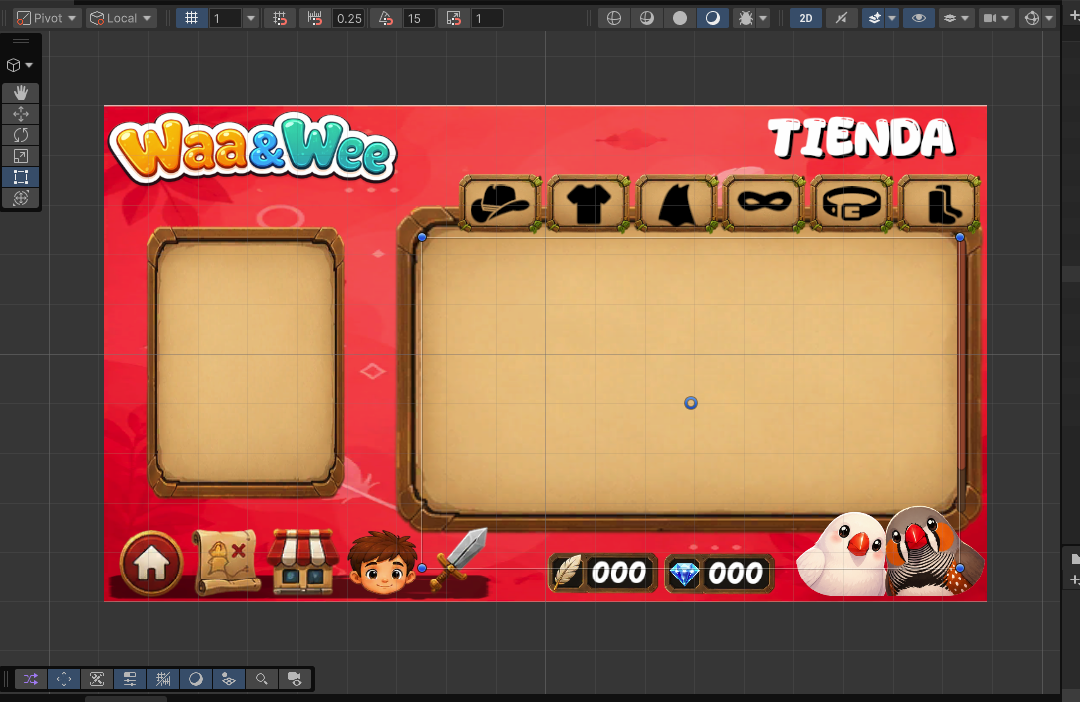This screenshot has height=702, width=1080.
Task: Open scene camera settings dropdown
Action: [x=995, y=19]
